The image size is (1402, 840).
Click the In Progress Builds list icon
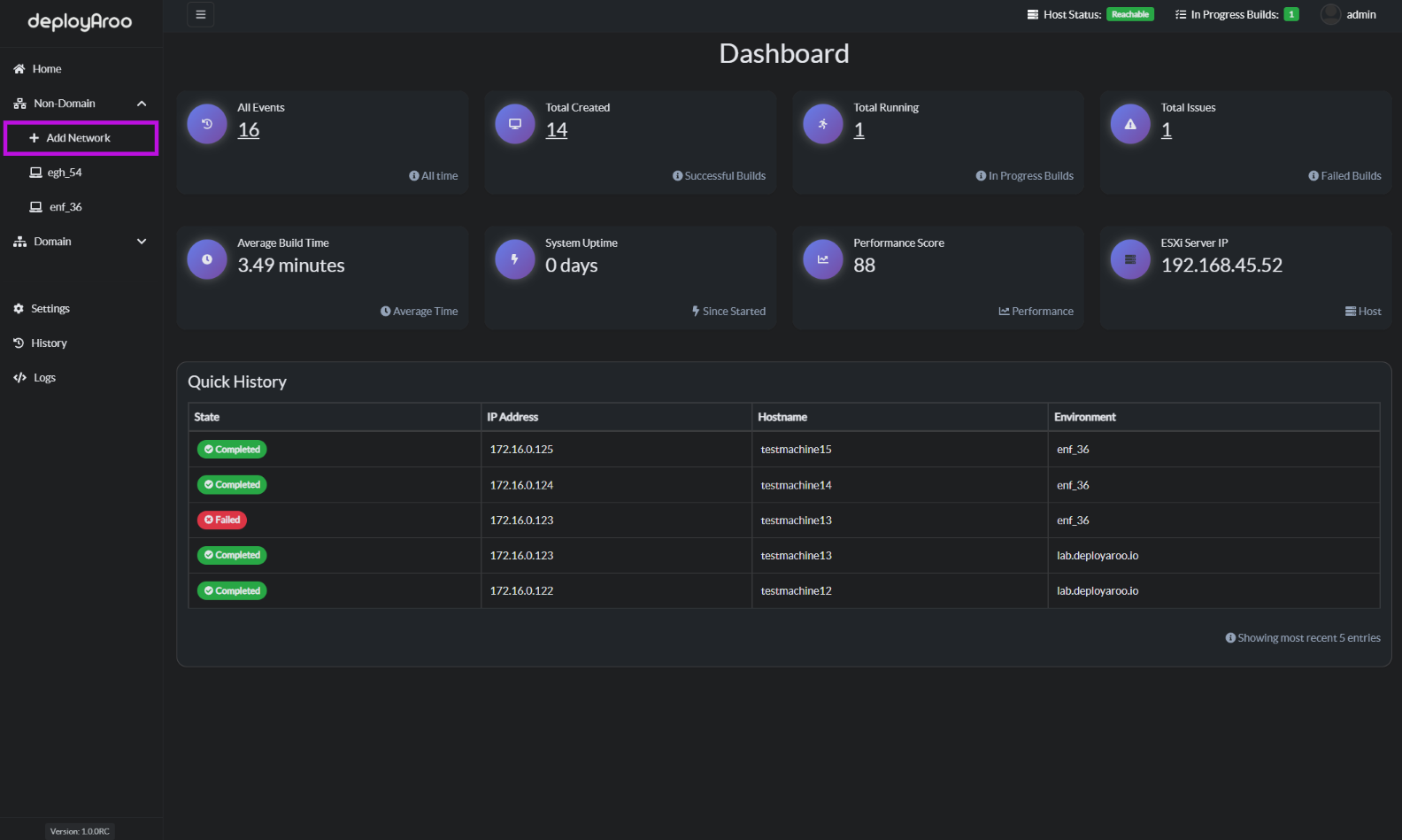1181,14
